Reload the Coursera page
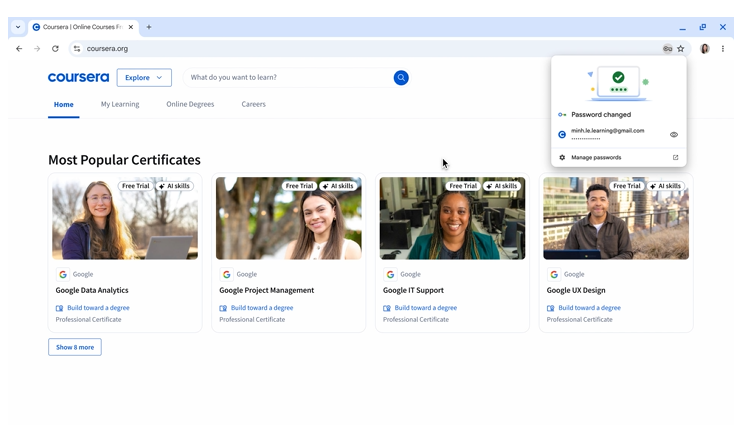Image resolution: width=745 pixels, height=428 pixels. click(x=55, y=48)
